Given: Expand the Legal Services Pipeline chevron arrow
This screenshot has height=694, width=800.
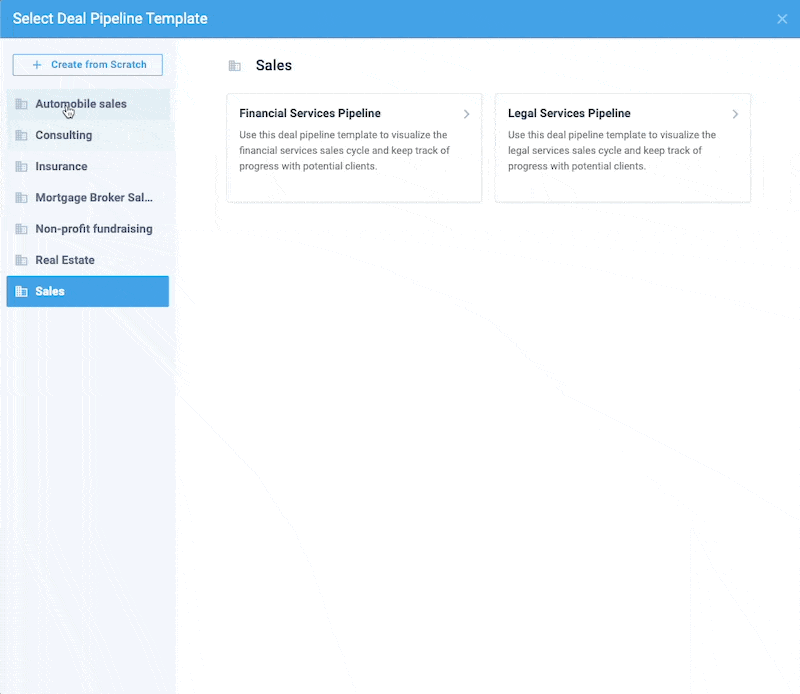Looking at the screenshot, I should [735, 114].
